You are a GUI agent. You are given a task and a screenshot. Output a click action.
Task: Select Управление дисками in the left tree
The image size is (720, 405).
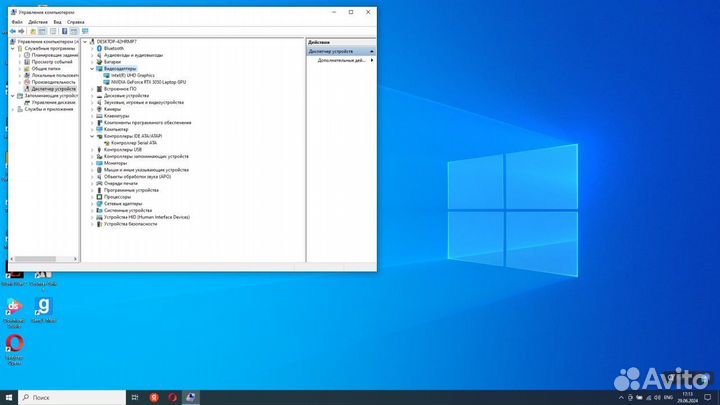54,102
